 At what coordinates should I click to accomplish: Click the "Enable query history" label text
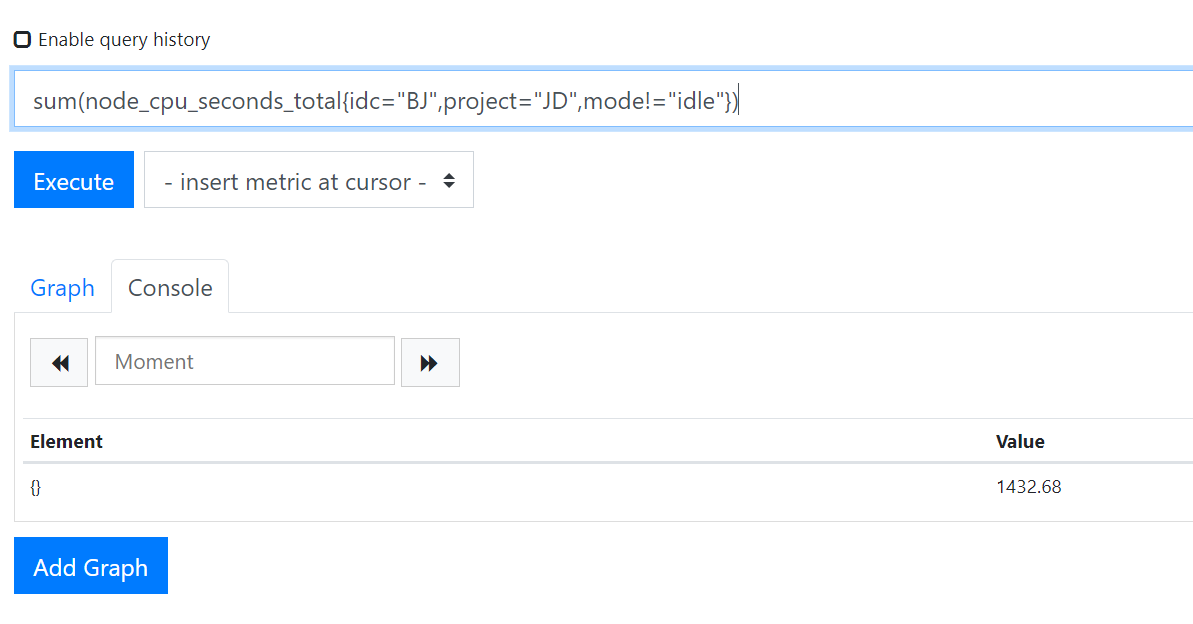pyautogui.click(x=124, y=40)
